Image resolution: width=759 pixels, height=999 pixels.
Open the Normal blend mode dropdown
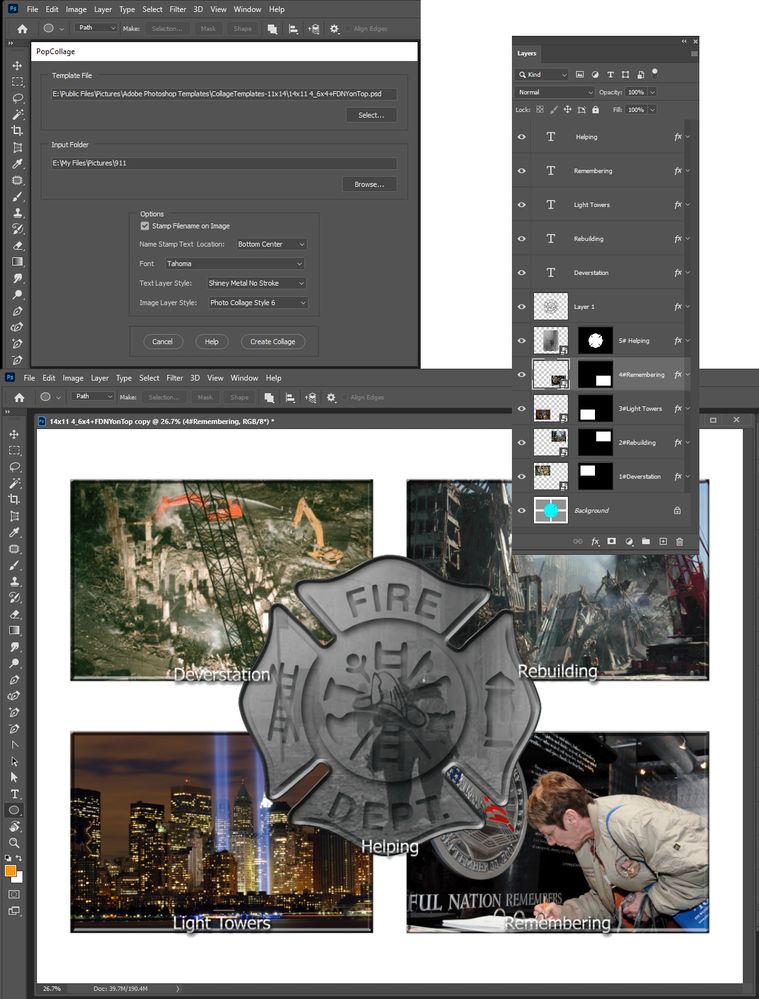coord(555,92)
